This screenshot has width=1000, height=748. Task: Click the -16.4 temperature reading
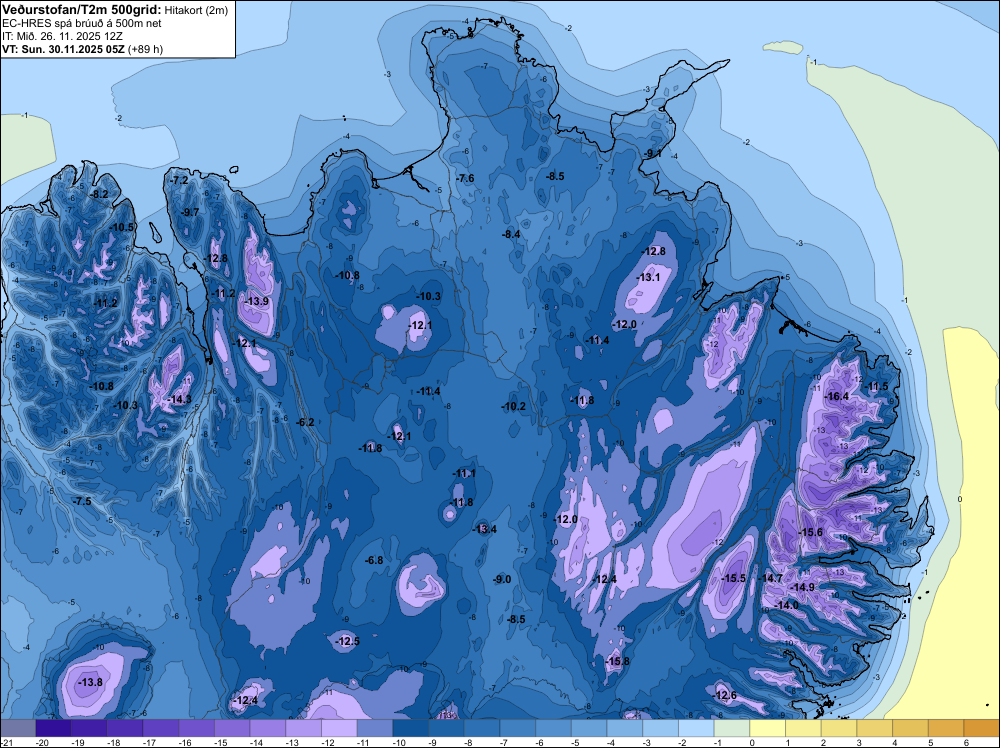[x=837, y=396]
